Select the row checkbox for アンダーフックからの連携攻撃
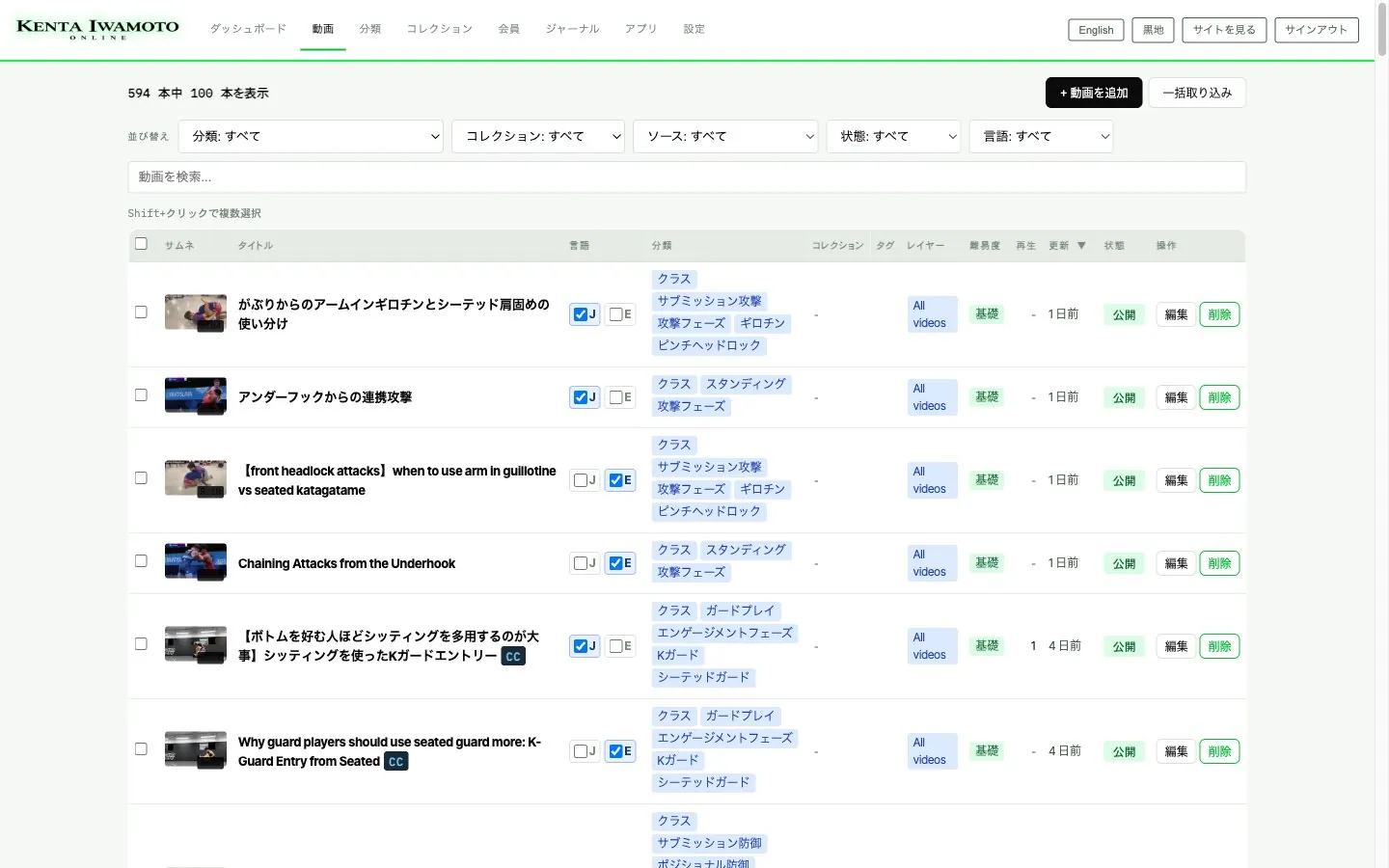 click(x=141, y=395)
